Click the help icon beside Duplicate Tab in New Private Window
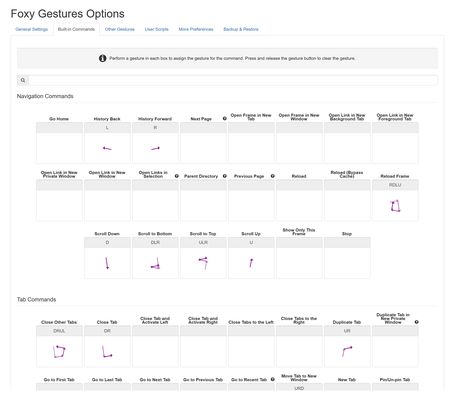The image size is (455, 400). [417, 322]
